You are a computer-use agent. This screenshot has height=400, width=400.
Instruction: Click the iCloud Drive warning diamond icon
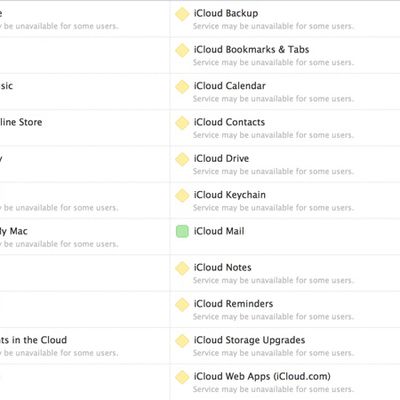pyautogui.click(x=182, y=159)
